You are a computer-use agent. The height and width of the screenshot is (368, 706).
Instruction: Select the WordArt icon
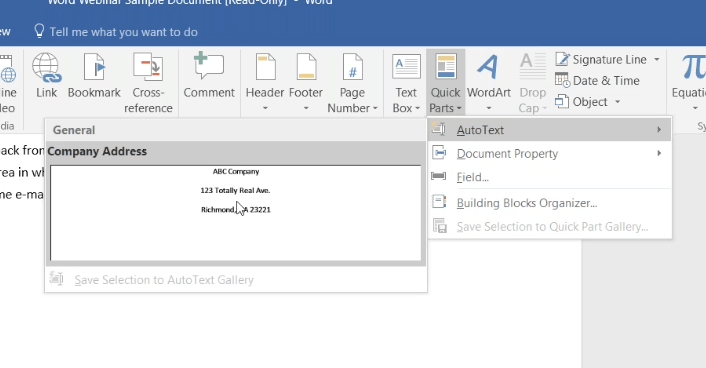click(x=488, y=67)
